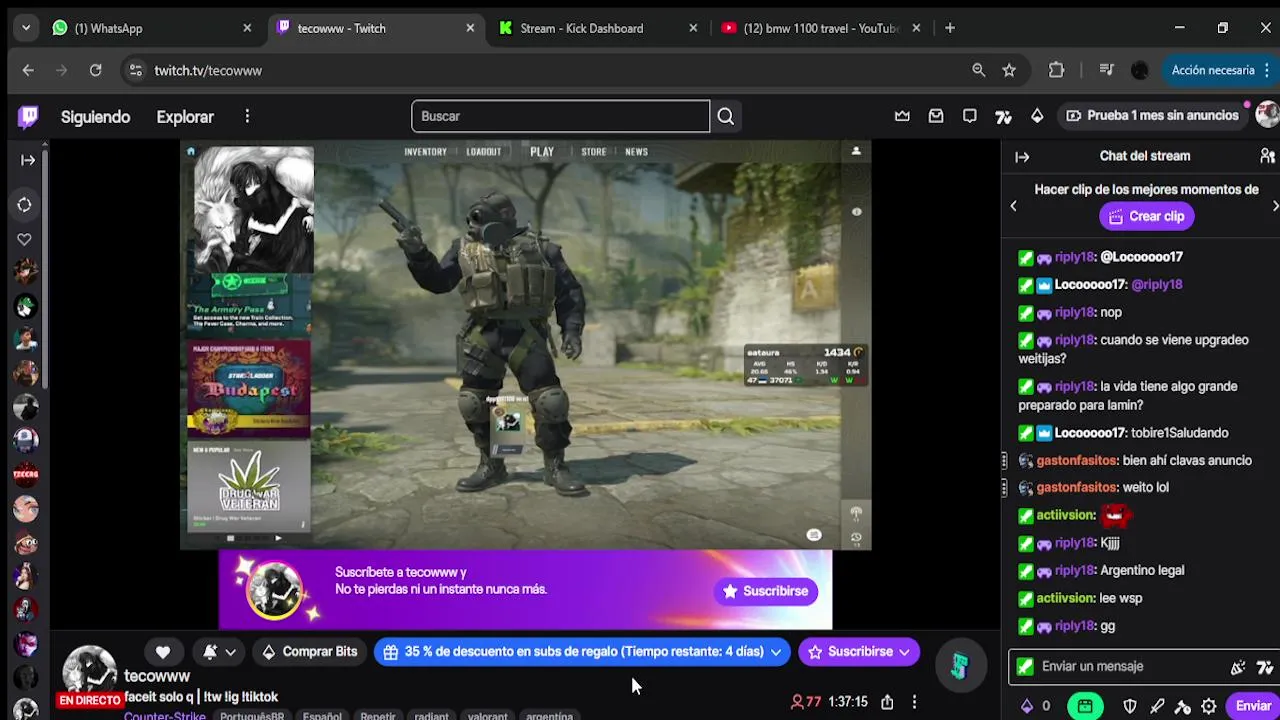Open whispers speech bubble icon

pos(970,116)
